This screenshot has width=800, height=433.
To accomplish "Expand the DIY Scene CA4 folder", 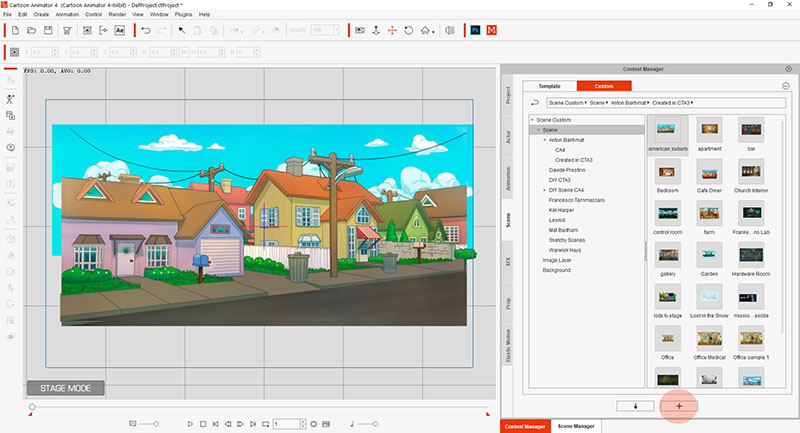I will pyautogui.click(x=545, y=190).
